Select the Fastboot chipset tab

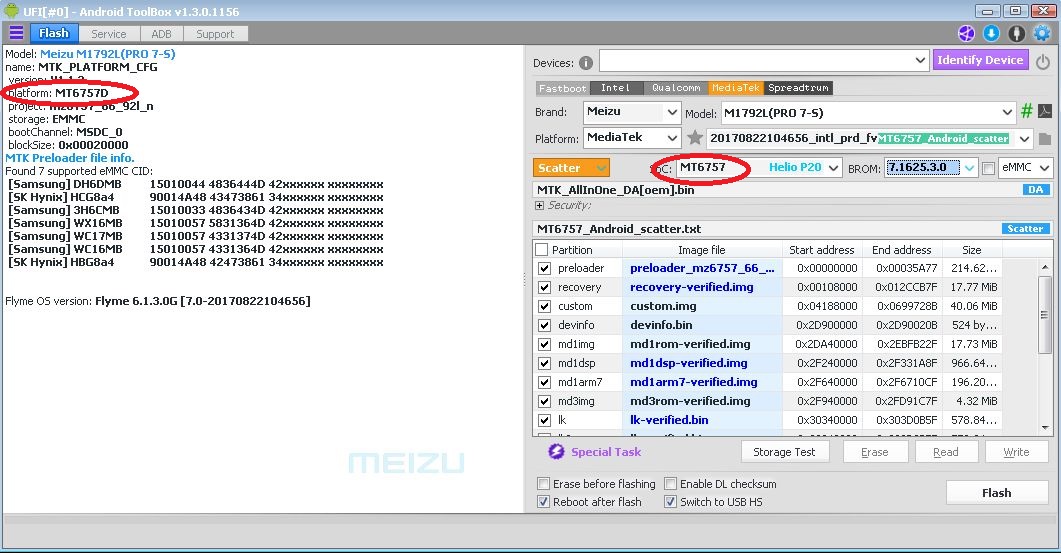tap(562, 88)
